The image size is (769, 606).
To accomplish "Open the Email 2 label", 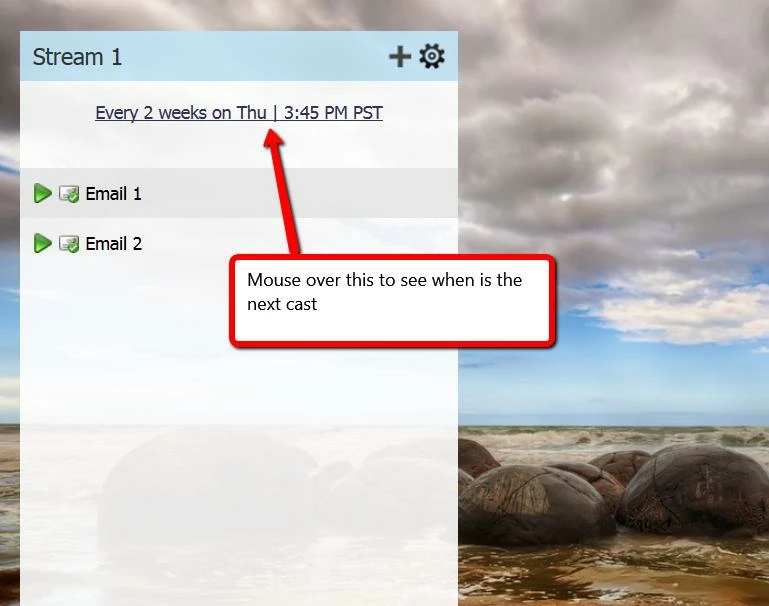I will [x=114, y=244].
